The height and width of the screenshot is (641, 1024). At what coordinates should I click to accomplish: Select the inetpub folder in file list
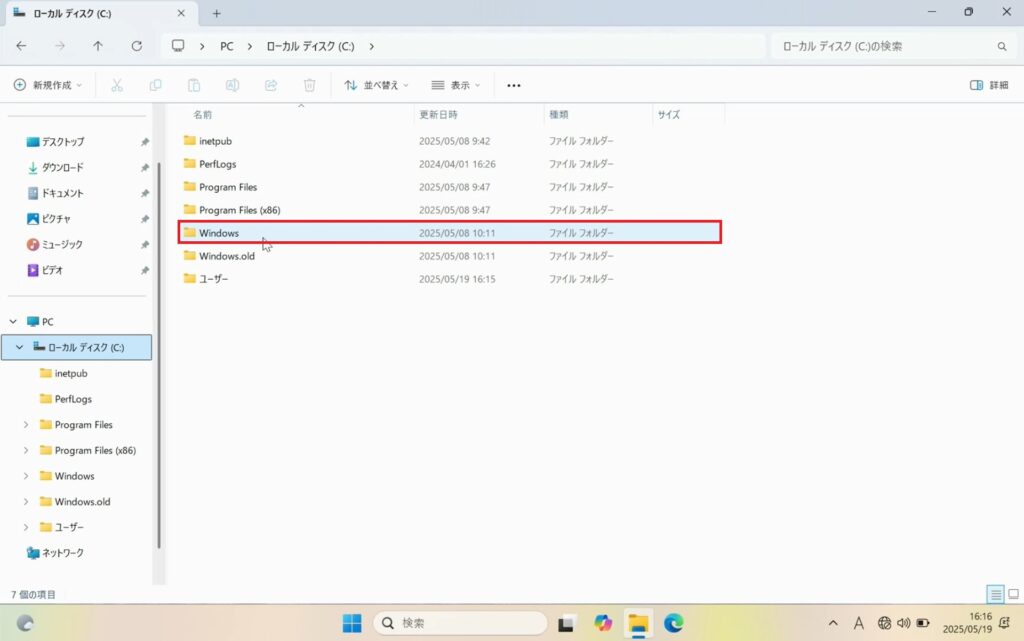tap(450, 141)
